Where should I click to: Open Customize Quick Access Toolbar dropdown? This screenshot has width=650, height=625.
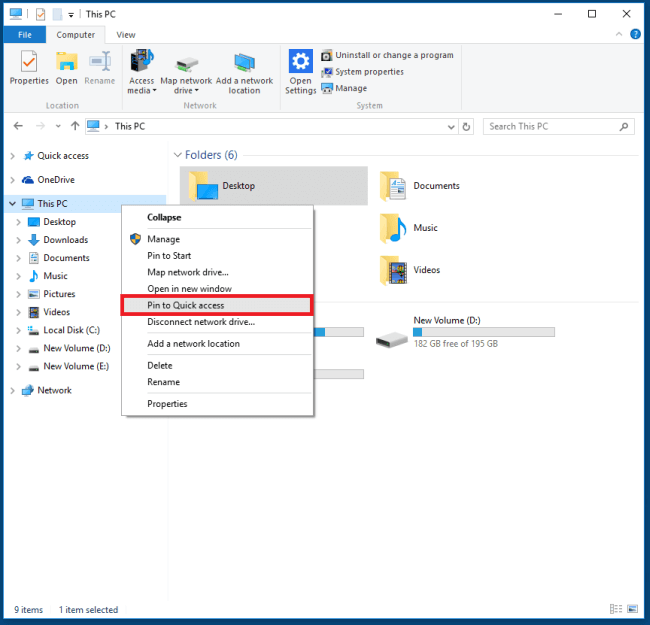[71, 15]
